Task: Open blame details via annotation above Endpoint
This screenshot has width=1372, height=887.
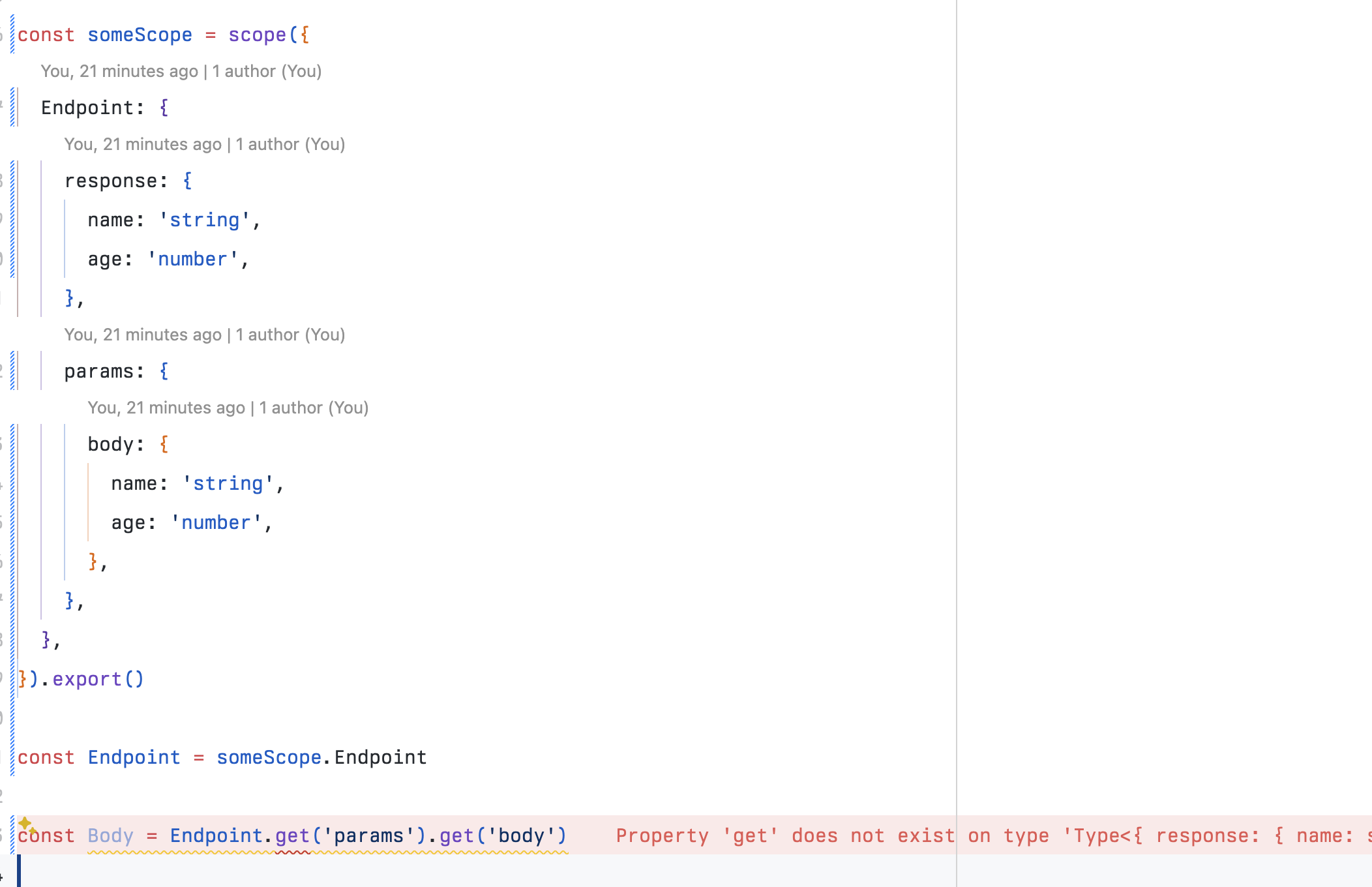Action: coord(181,71)
